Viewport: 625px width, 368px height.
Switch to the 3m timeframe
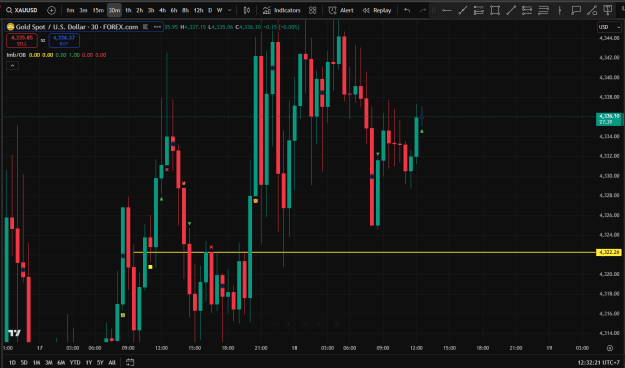(x=83, y=10)
